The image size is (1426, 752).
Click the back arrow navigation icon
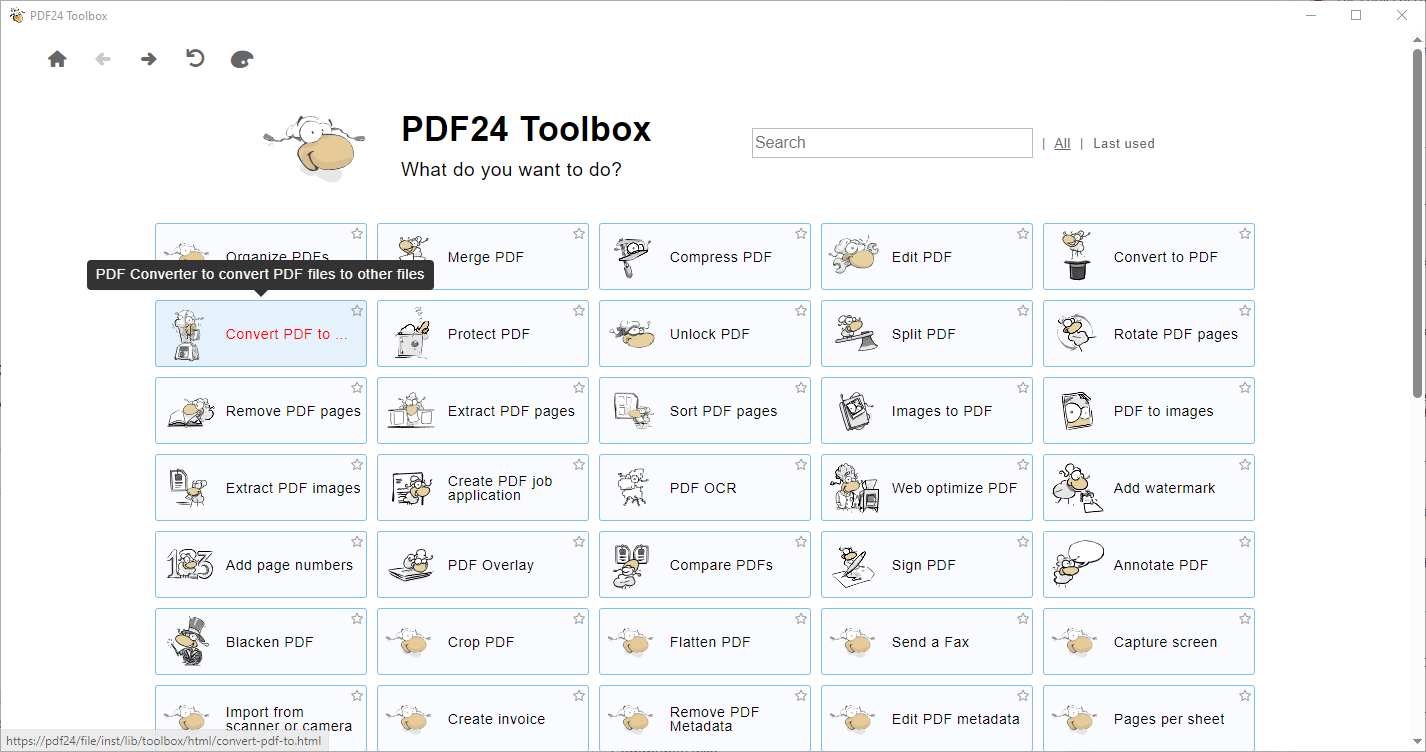(102, 59)
